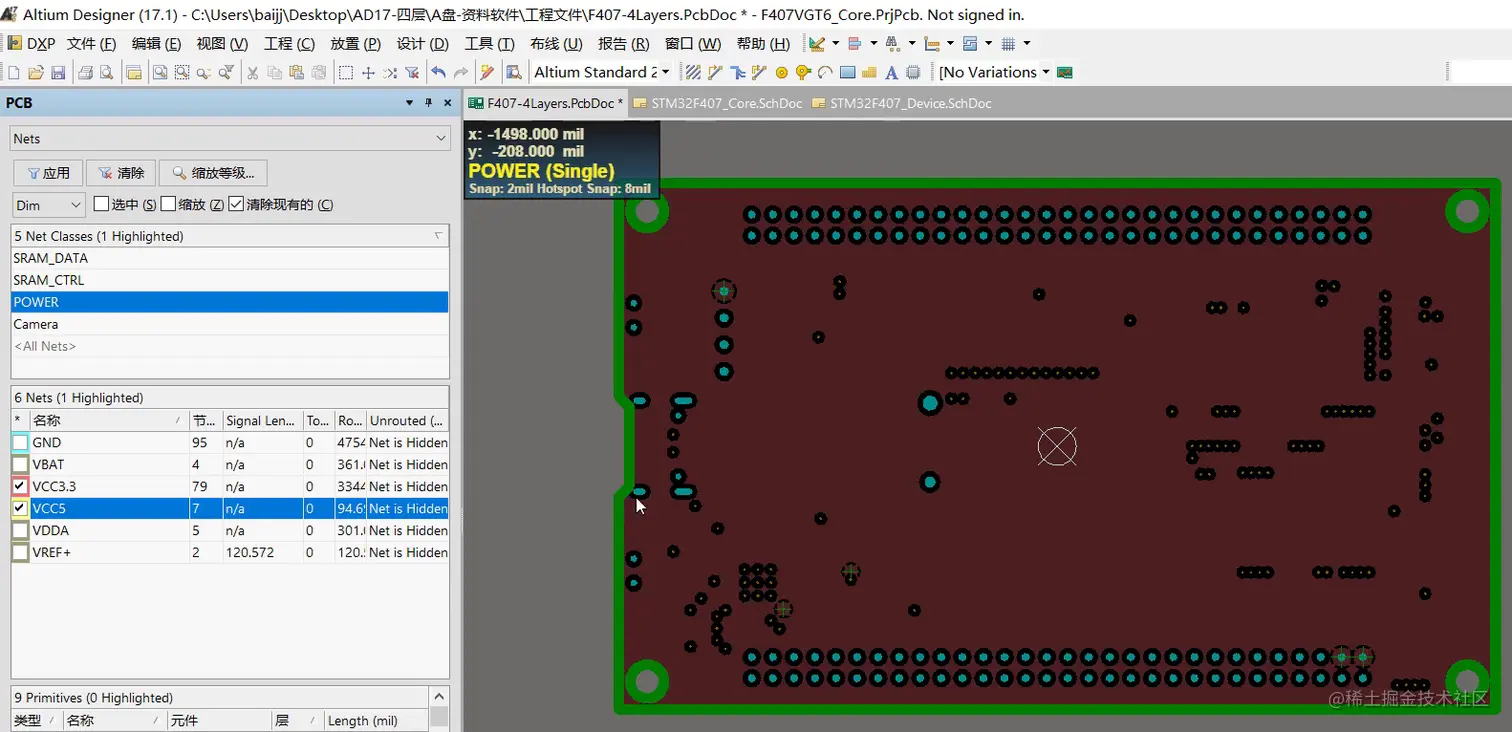Open the 设计 (D) menu
Image resolution: width=1512 pixels, height=732 pixels.
tap(422, 44)
